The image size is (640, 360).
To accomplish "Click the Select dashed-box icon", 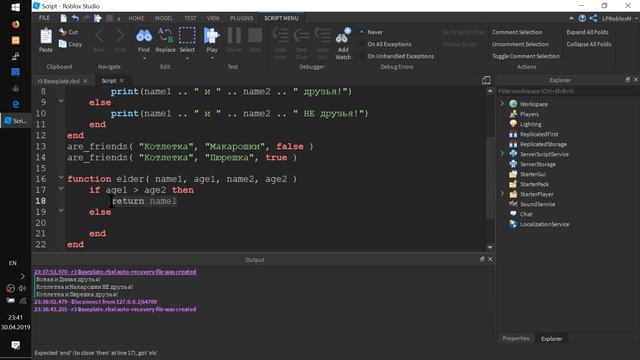I will (187, 36).
